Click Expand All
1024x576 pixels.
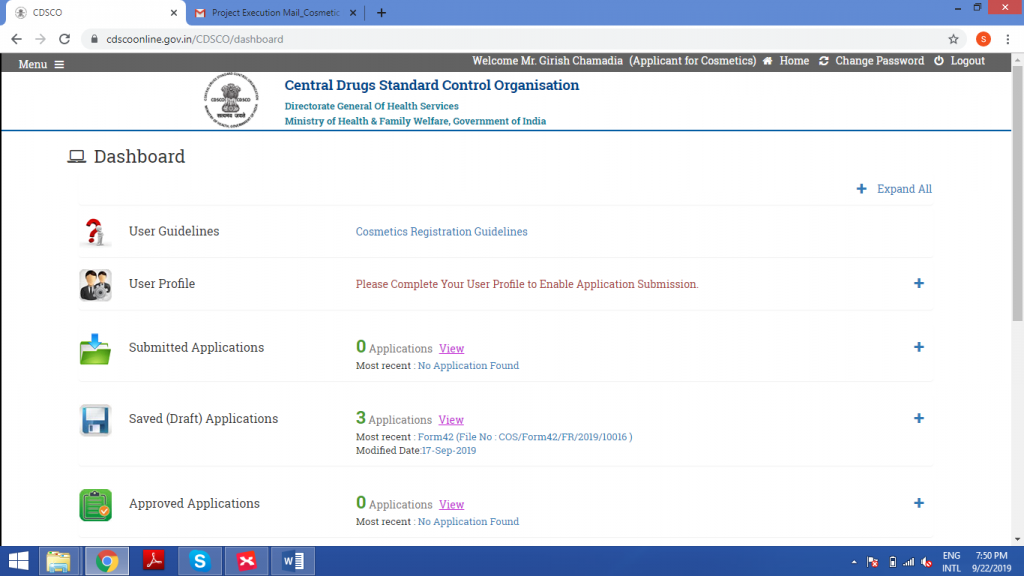(x=894, y=189)
